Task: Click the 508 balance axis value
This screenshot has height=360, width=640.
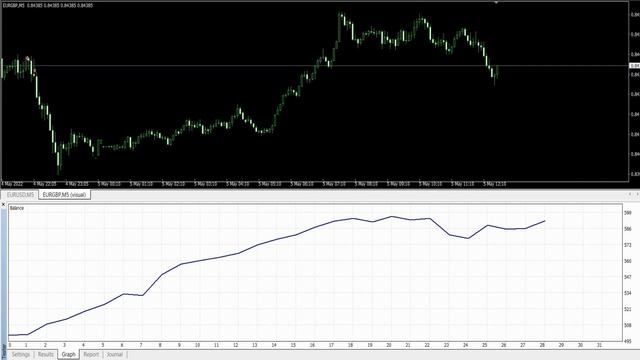Action: coord(627,325)
